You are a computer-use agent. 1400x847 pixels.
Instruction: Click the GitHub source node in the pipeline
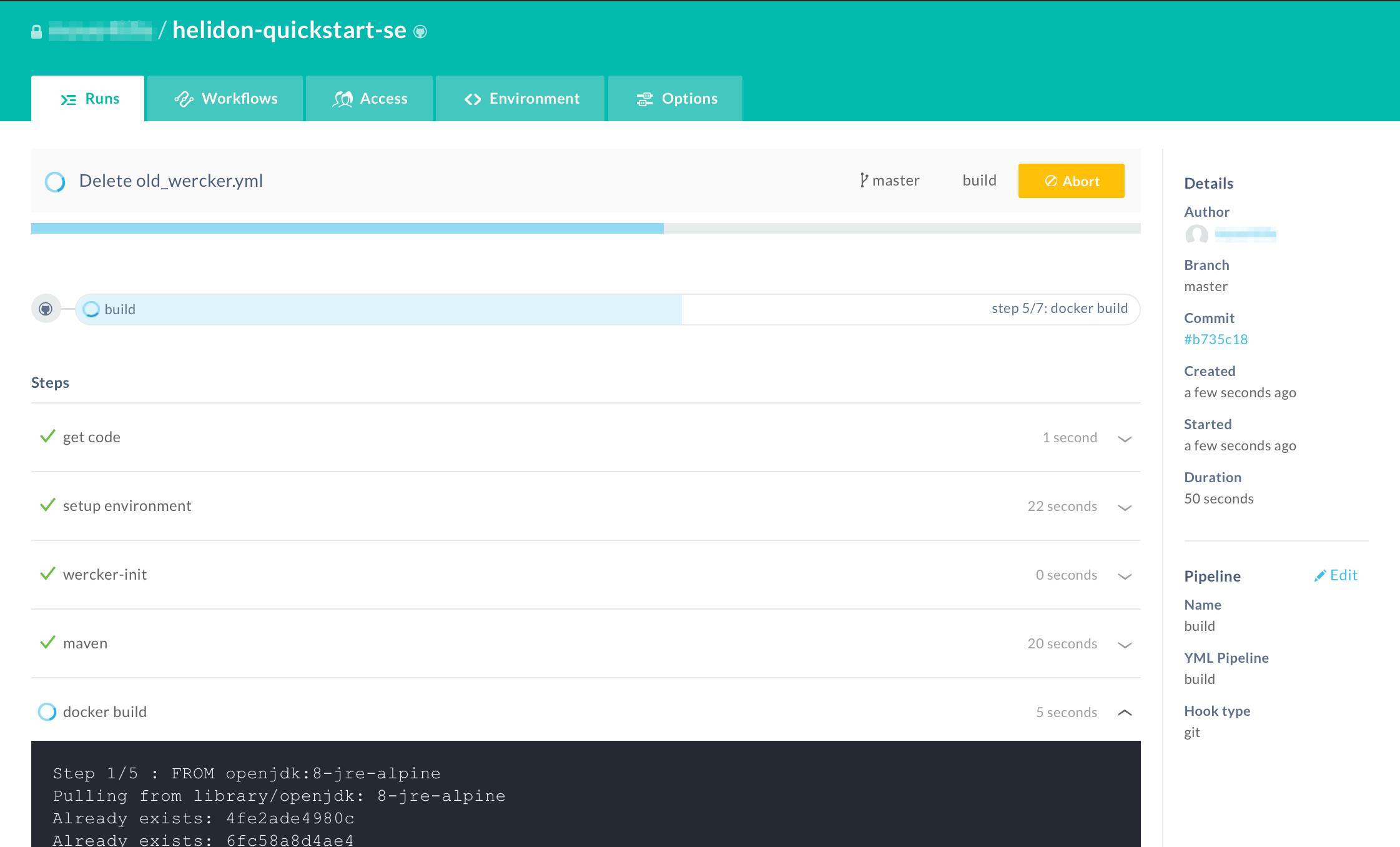pos(46,309)
